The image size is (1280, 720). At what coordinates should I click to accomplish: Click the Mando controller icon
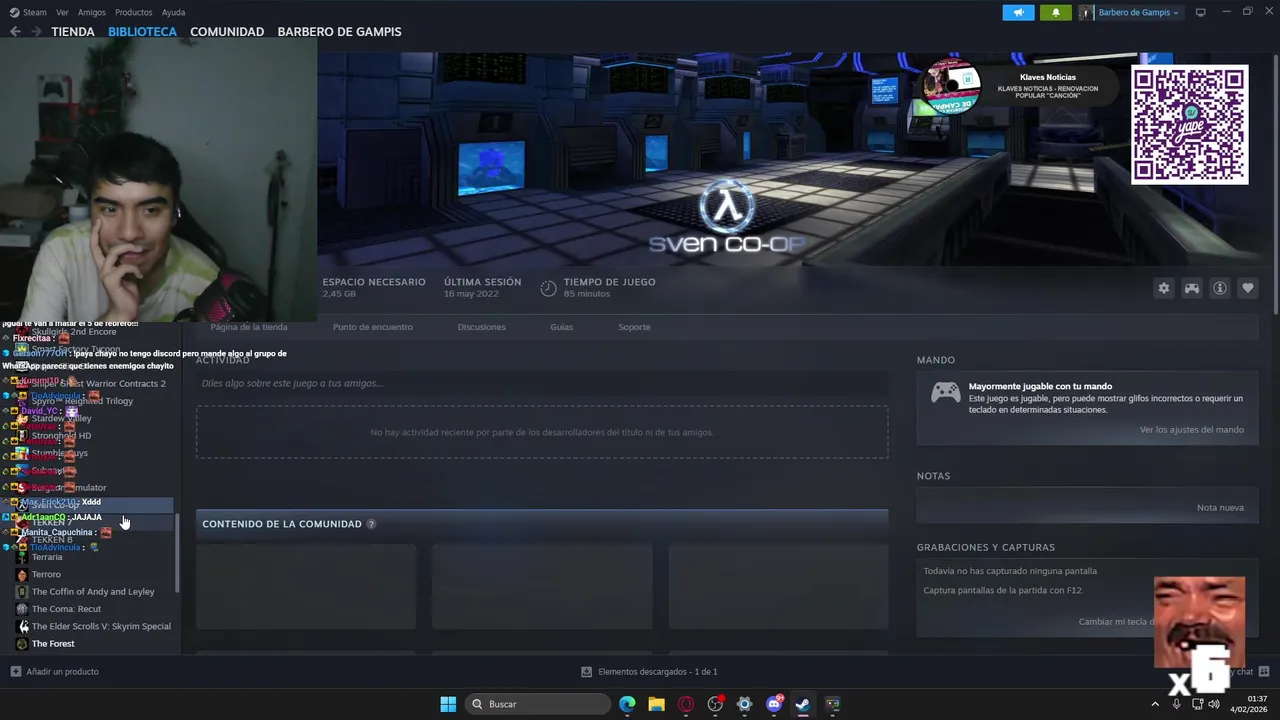(x=945, y=392)
